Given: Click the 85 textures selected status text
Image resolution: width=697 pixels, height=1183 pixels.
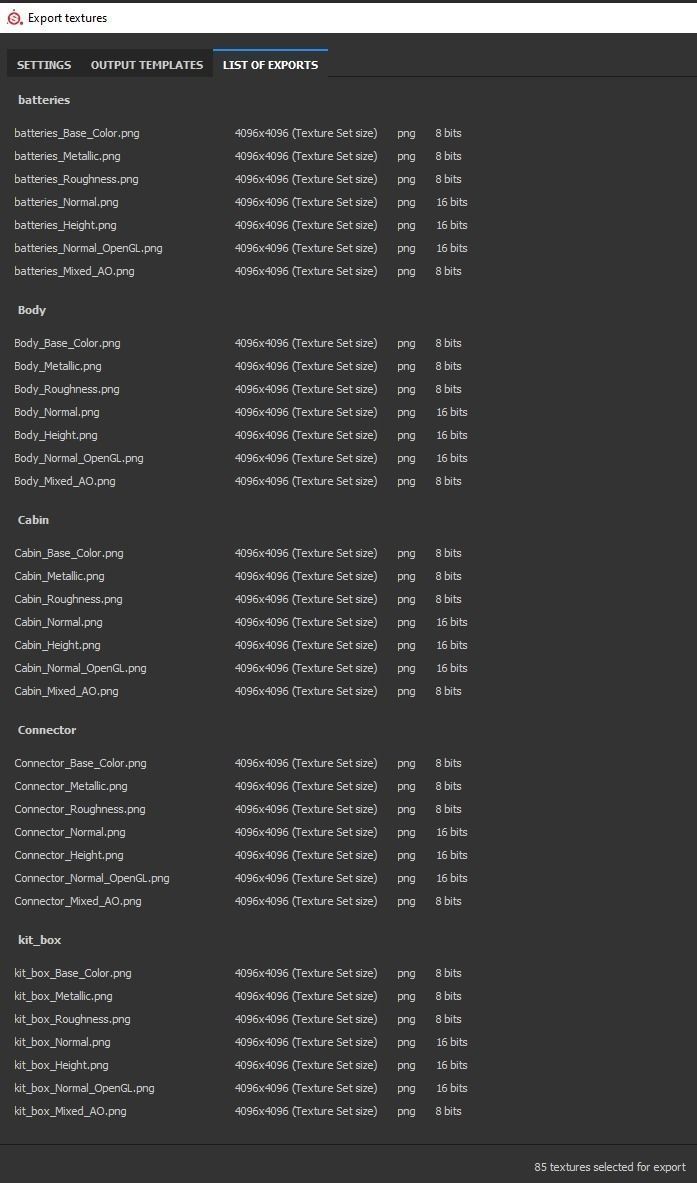Looking at the screenshot, I should [610, 1167].
